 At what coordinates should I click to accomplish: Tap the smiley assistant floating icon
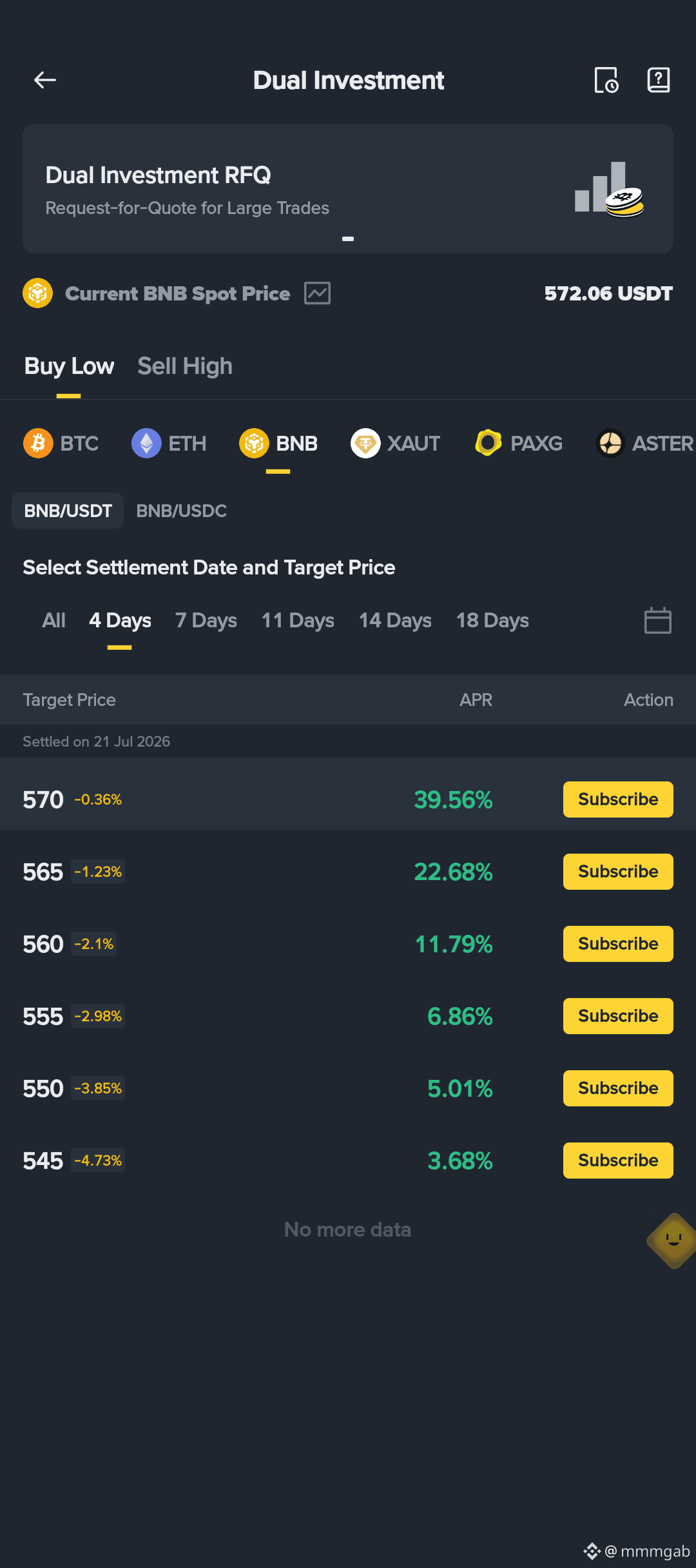click(673, 1240)
